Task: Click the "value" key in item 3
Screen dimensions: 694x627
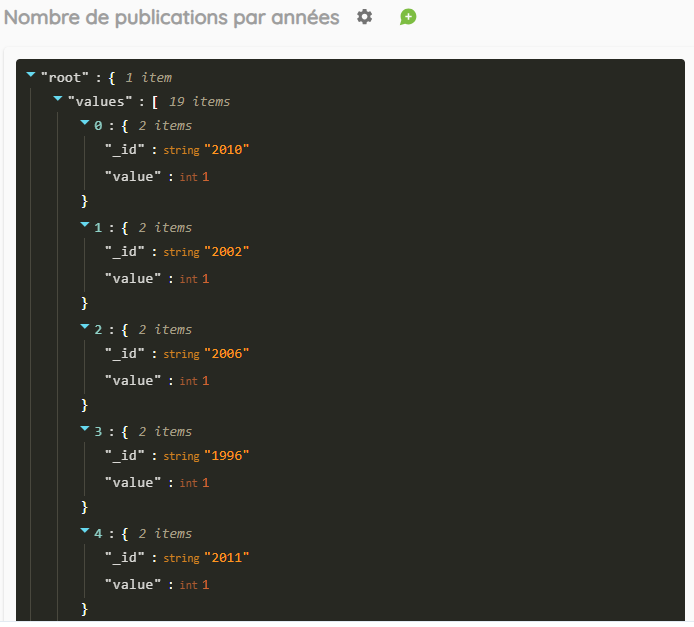Action: point(133,483)
